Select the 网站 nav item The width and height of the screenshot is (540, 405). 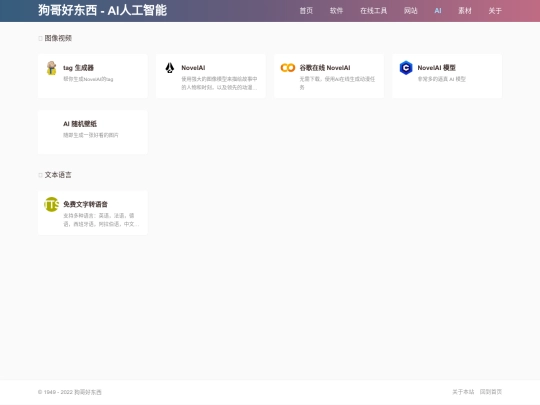point(411,11)
